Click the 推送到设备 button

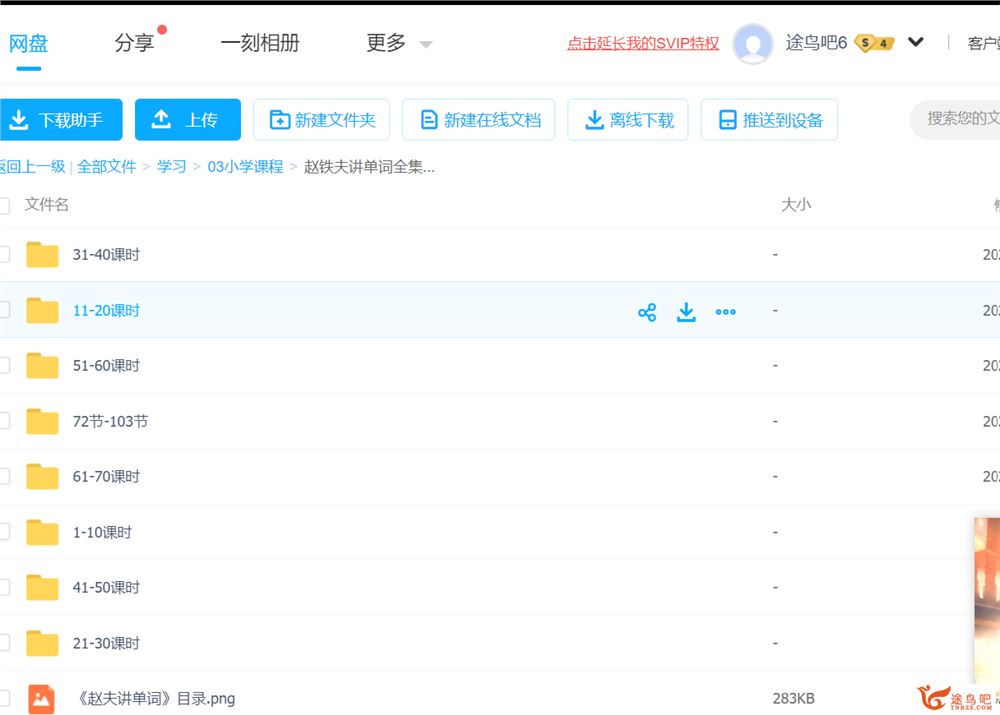coord(769,119)
